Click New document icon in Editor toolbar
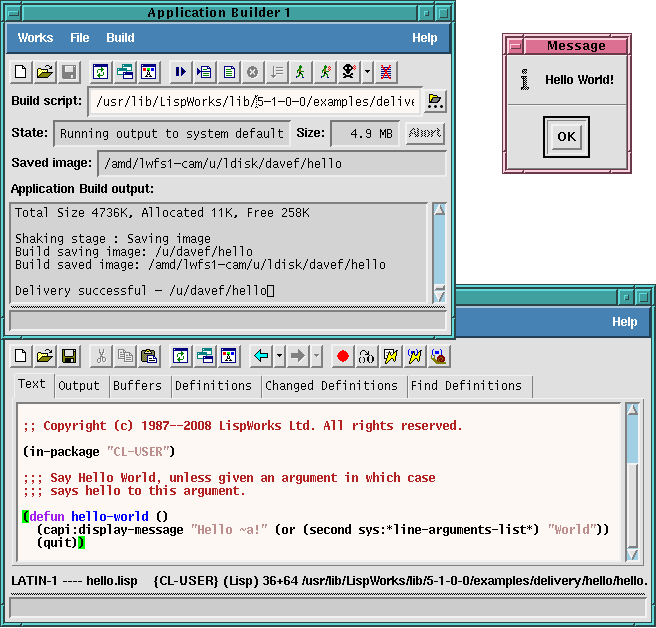 [20, 356]
